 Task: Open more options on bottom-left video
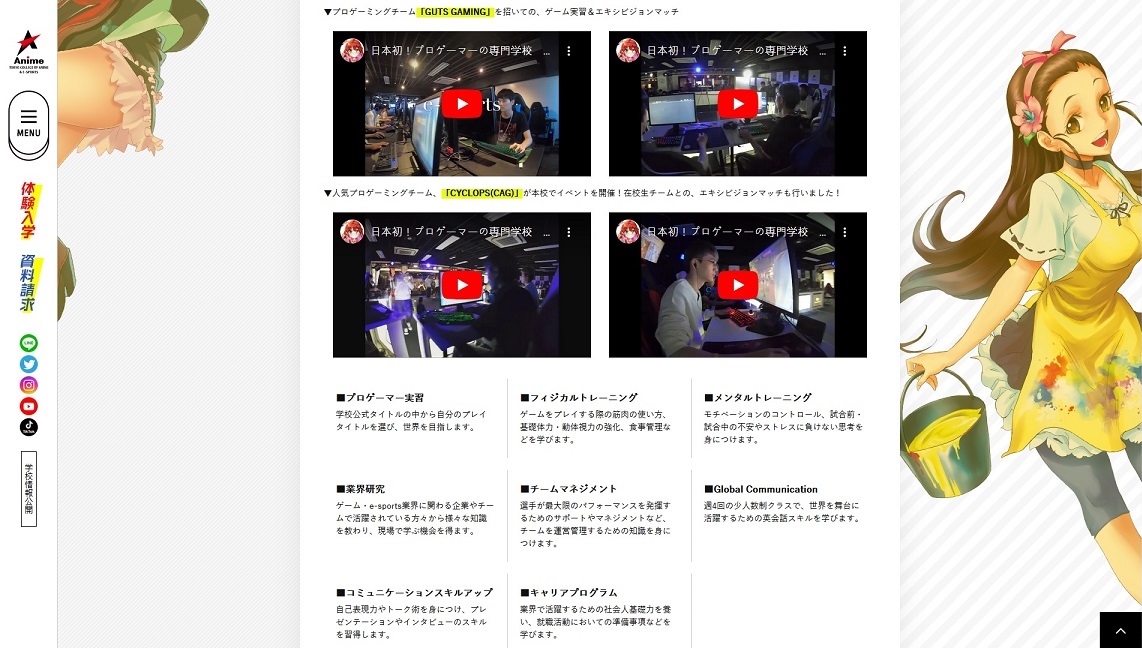point(569,232)
